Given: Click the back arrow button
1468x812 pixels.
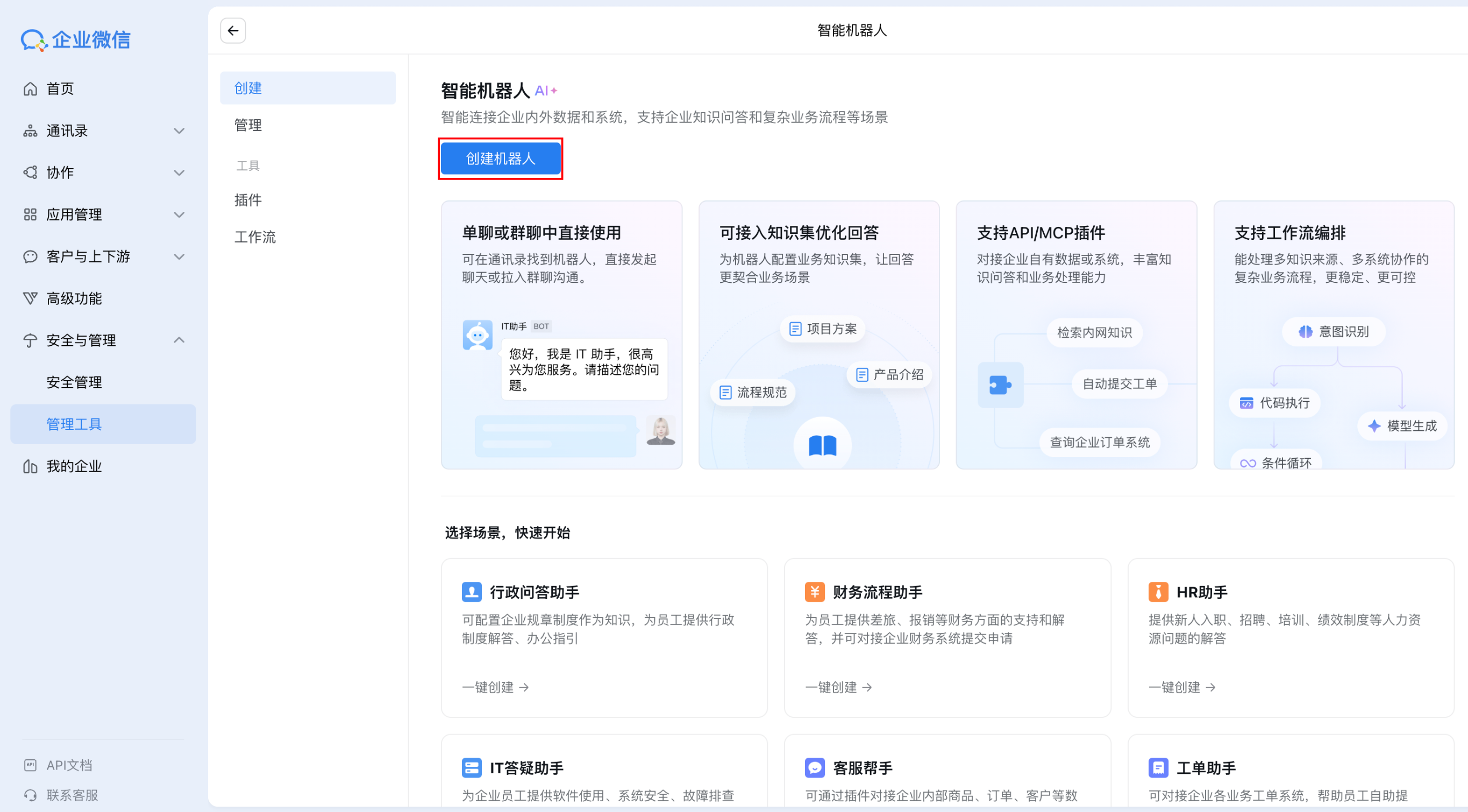Looking at the screenshot, I should coord(233,31).
